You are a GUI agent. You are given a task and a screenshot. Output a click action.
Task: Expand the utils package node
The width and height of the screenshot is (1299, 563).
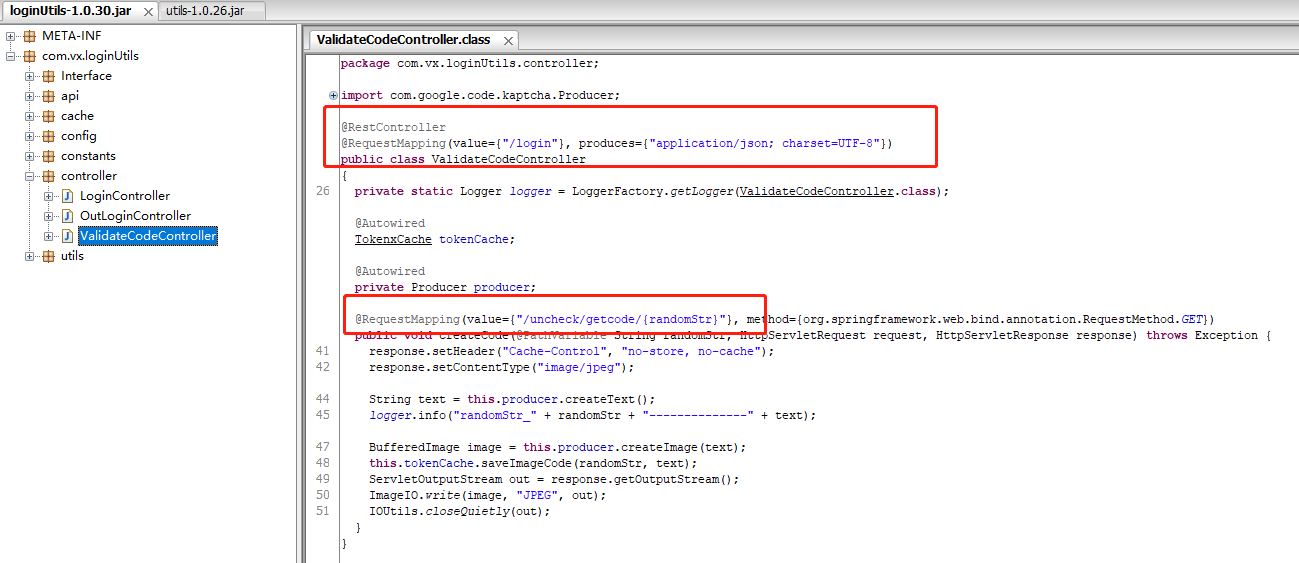(30, 256)
